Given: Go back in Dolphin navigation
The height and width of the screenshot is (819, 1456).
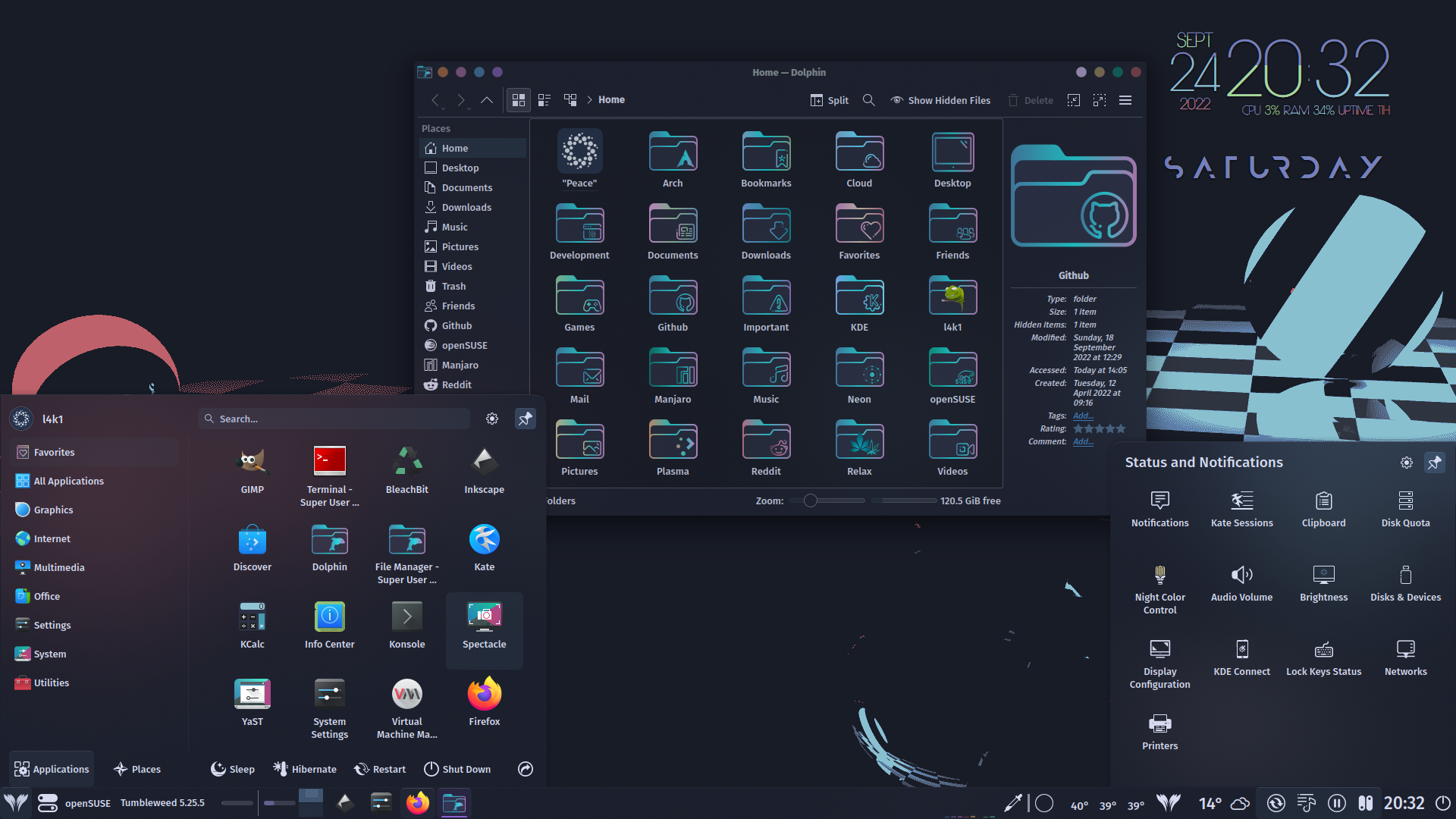Looking at the screenshot, I should tap(436, 100).
